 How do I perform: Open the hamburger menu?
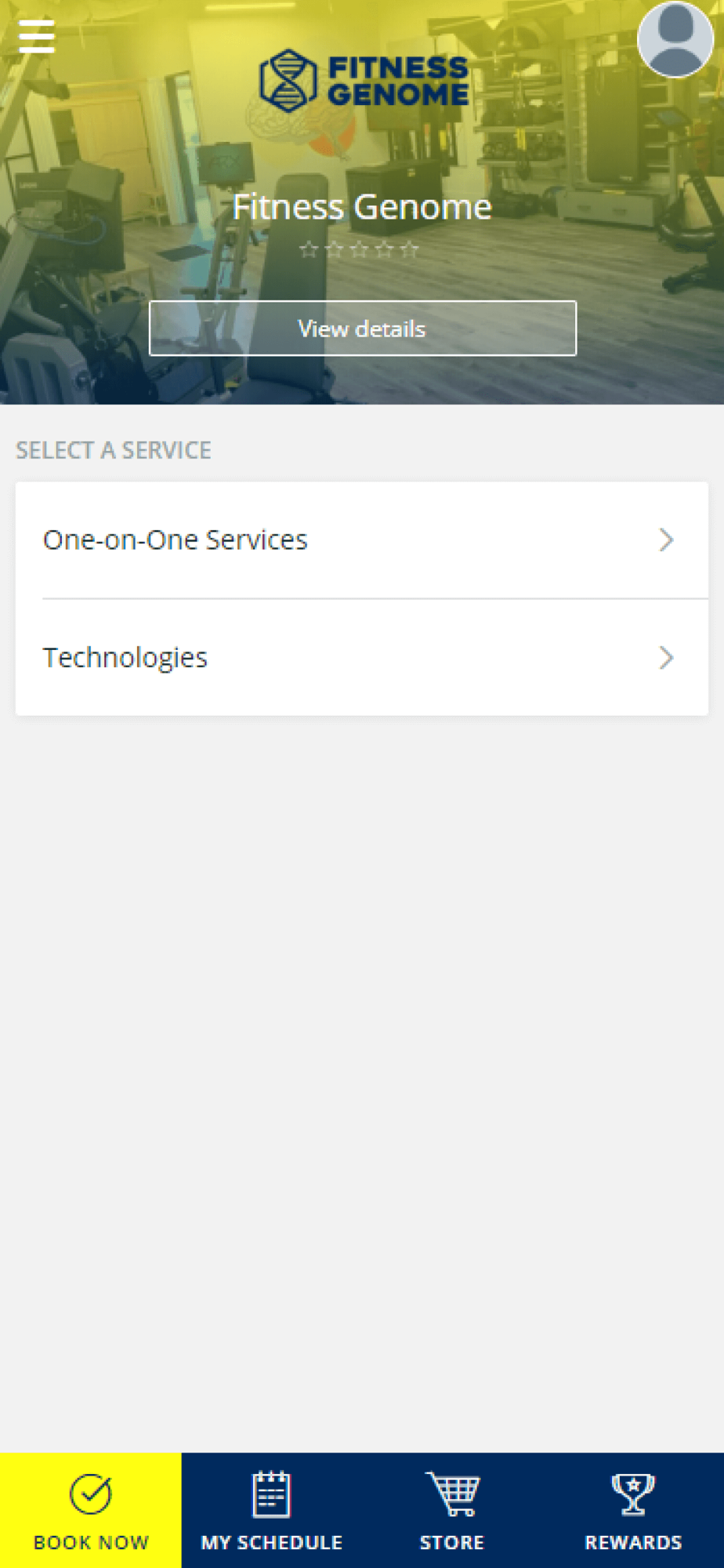point(37,36)
